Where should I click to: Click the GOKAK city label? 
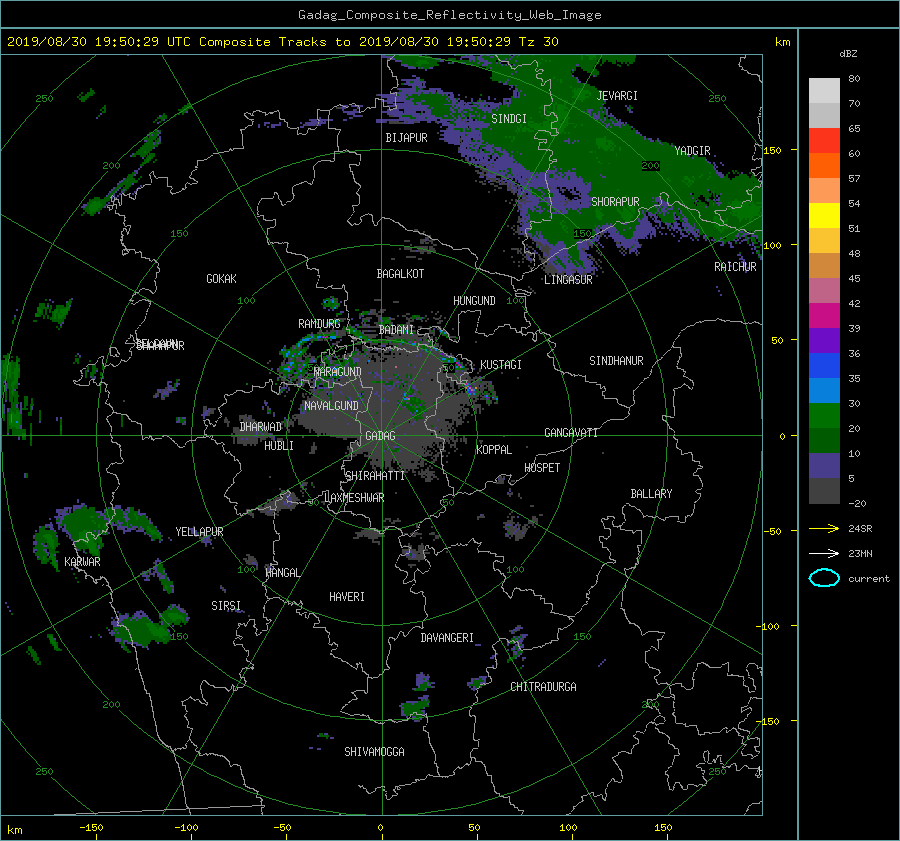click(x=221, y=279)
